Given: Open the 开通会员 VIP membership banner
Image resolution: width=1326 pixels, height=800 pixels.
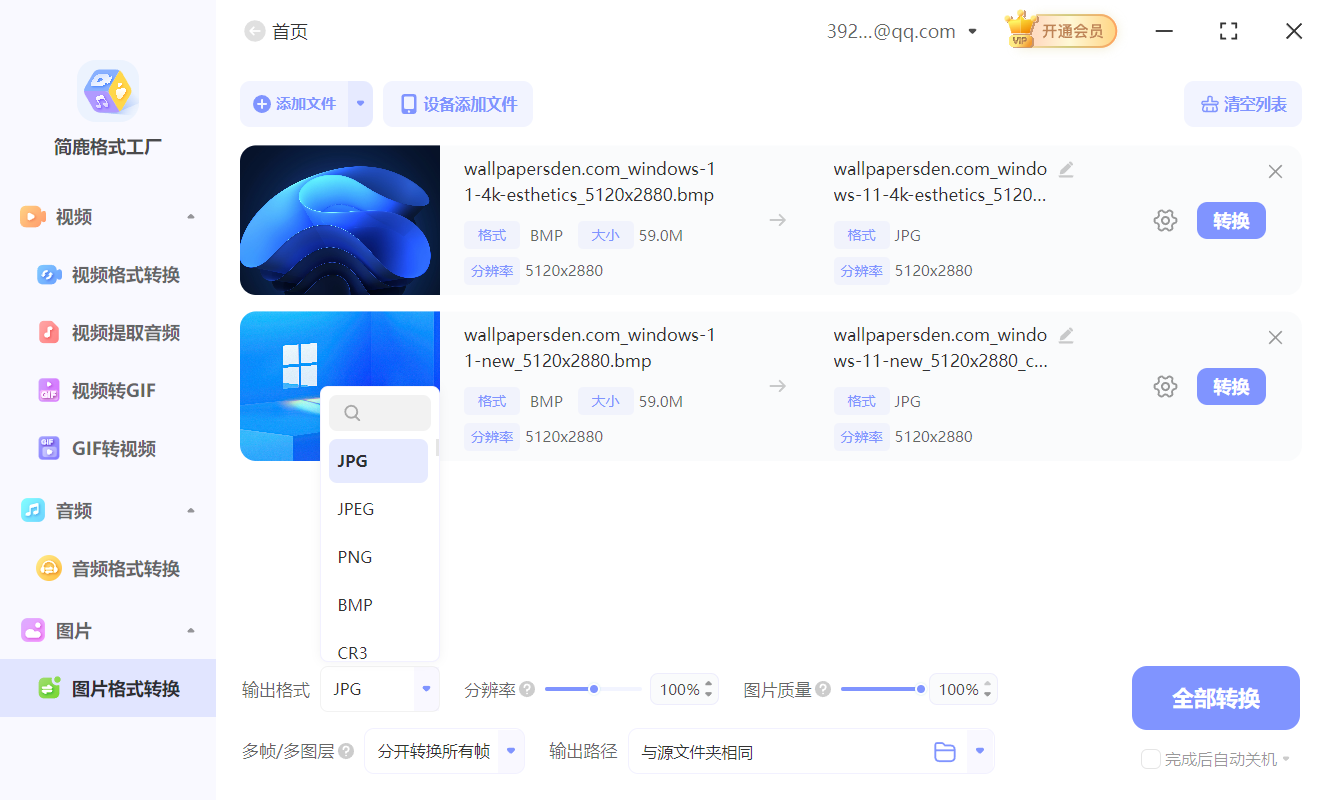Looking at the screenshot, I should coord(1059,30).
